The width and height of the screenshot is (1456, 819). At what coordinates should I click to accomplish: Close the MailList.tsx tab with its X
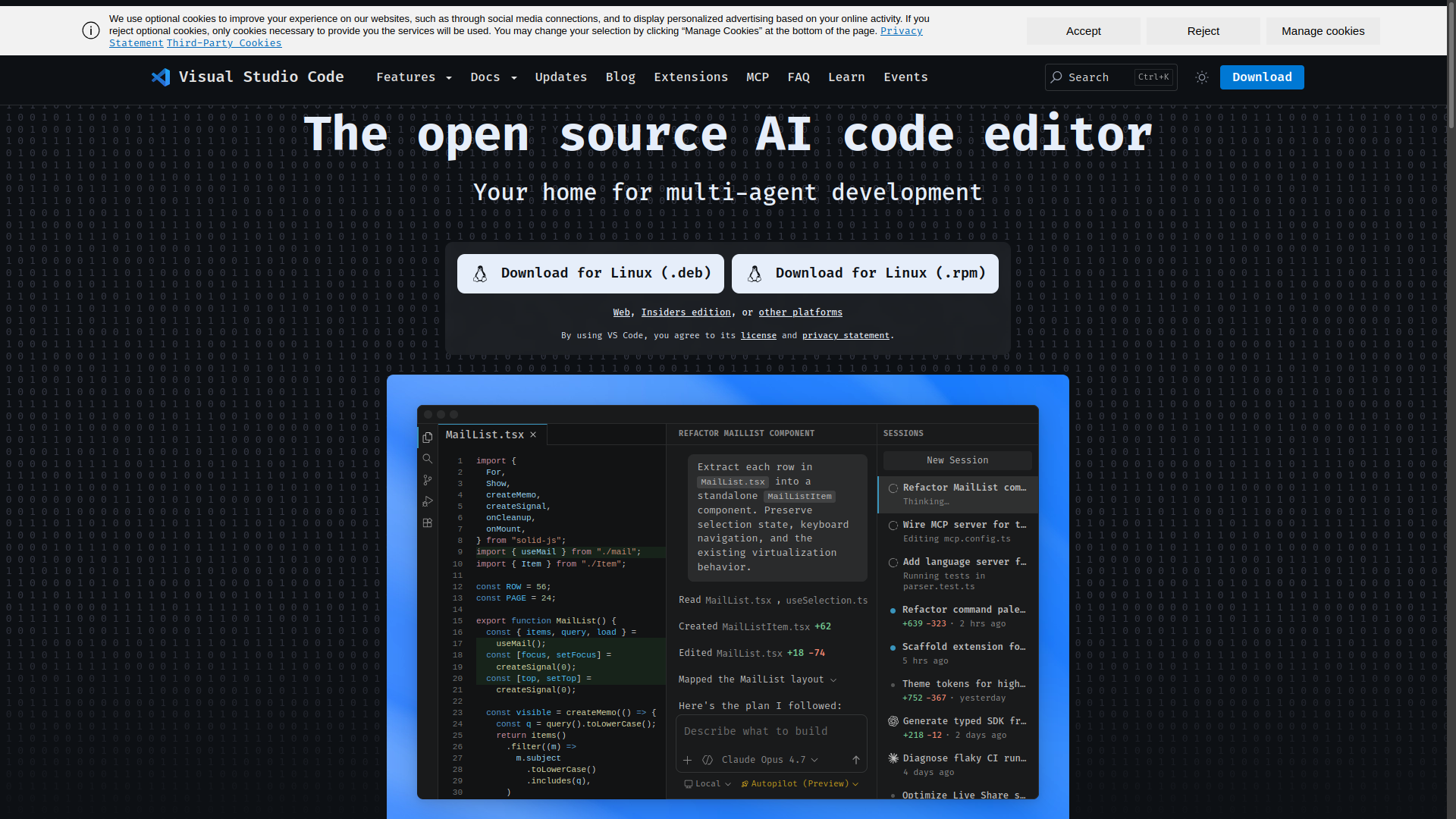[x=533, y=435]
